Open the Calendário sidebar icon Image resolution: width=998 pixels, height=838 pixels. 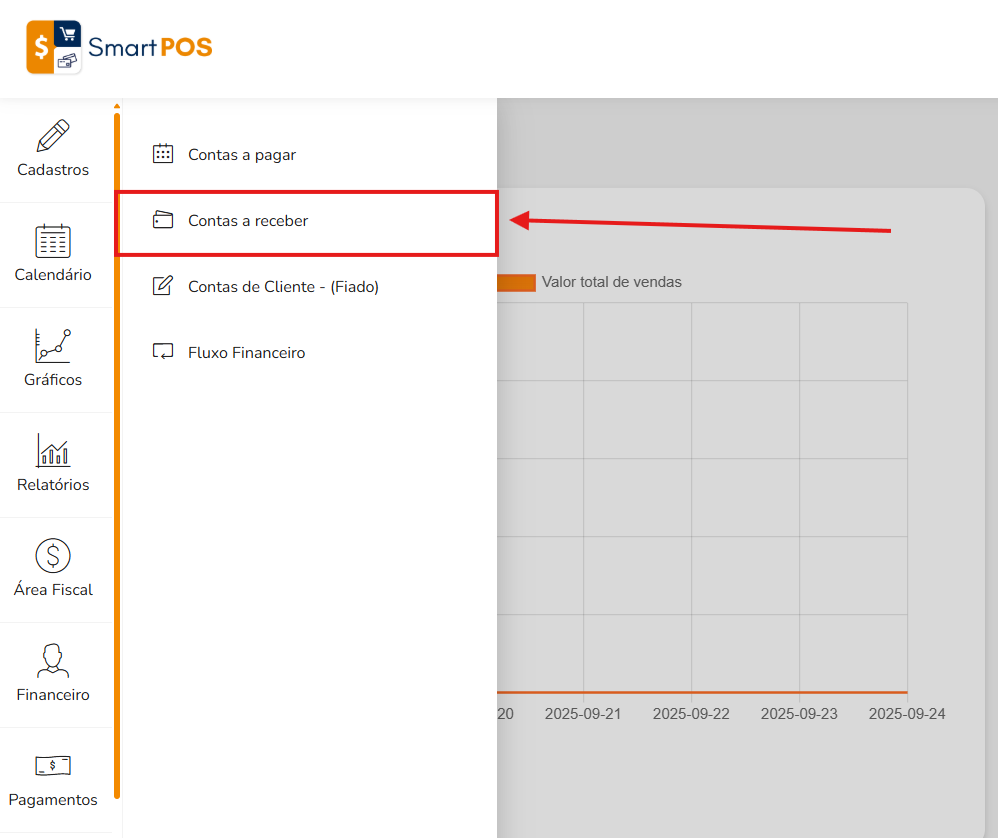coord(53,241)
